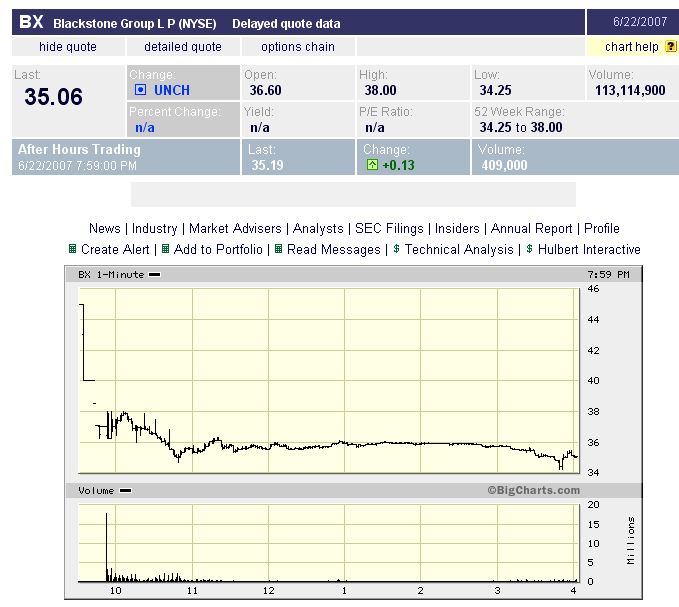Click the Delayed quote data label

(286, 23)
